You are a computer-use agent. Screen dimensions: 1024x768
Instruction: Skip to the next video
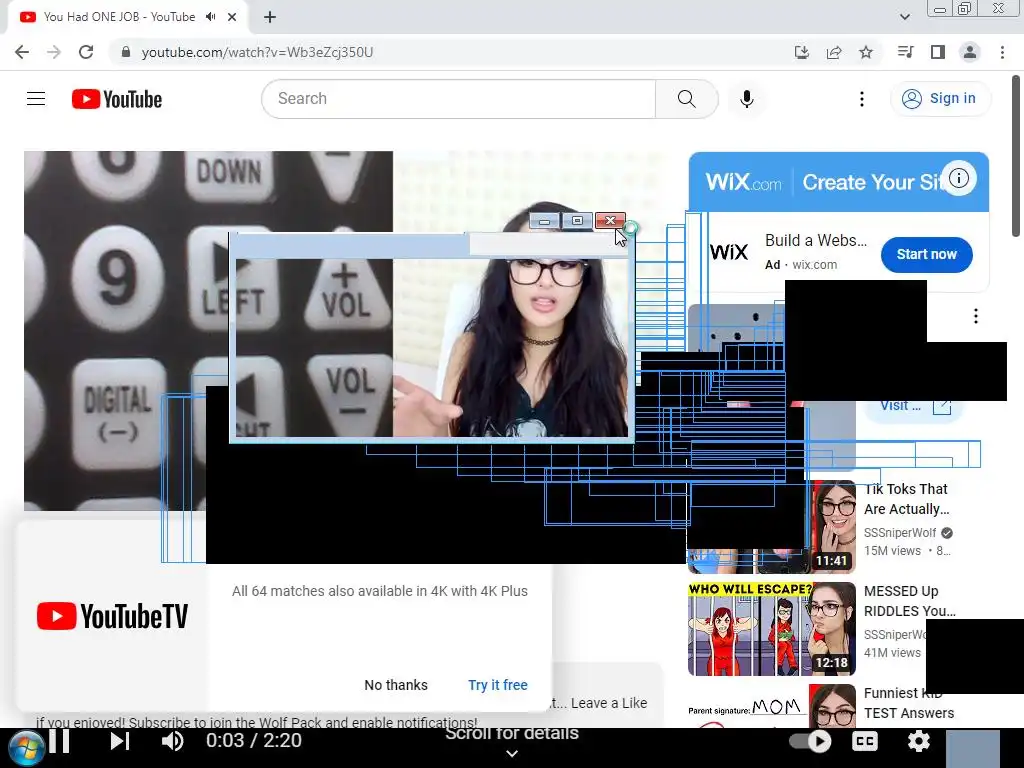click(x=120, y=741)
